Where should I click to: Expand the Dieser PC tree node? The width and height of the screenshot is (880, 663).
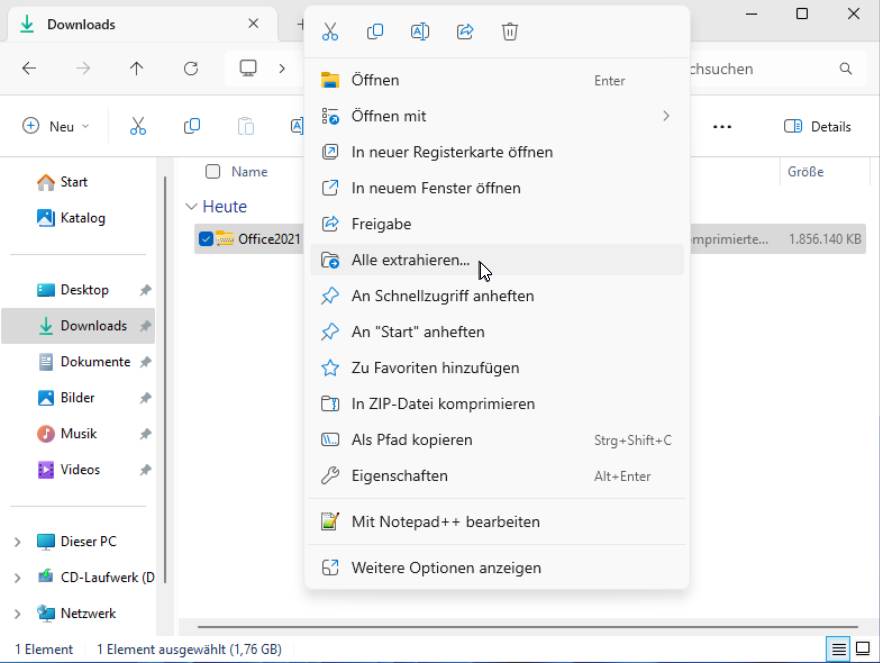(17, 542)
